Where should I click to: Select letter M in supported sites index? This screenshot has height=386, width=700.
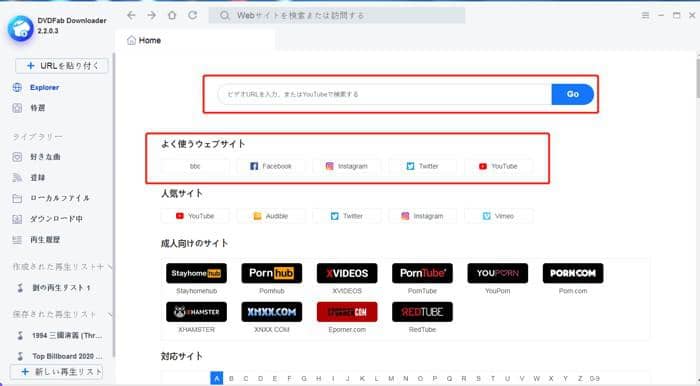tap(391, 378)
